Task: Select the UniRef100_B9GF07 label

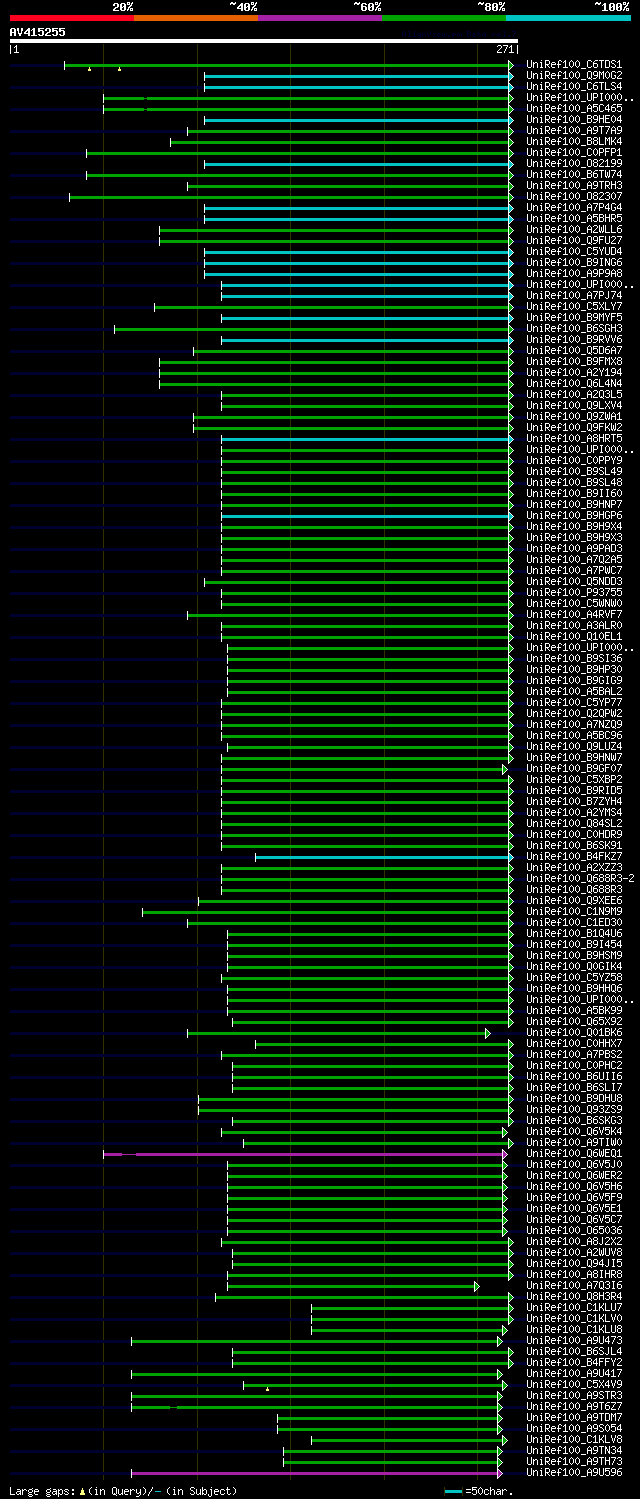Action: tap(573, 769)
